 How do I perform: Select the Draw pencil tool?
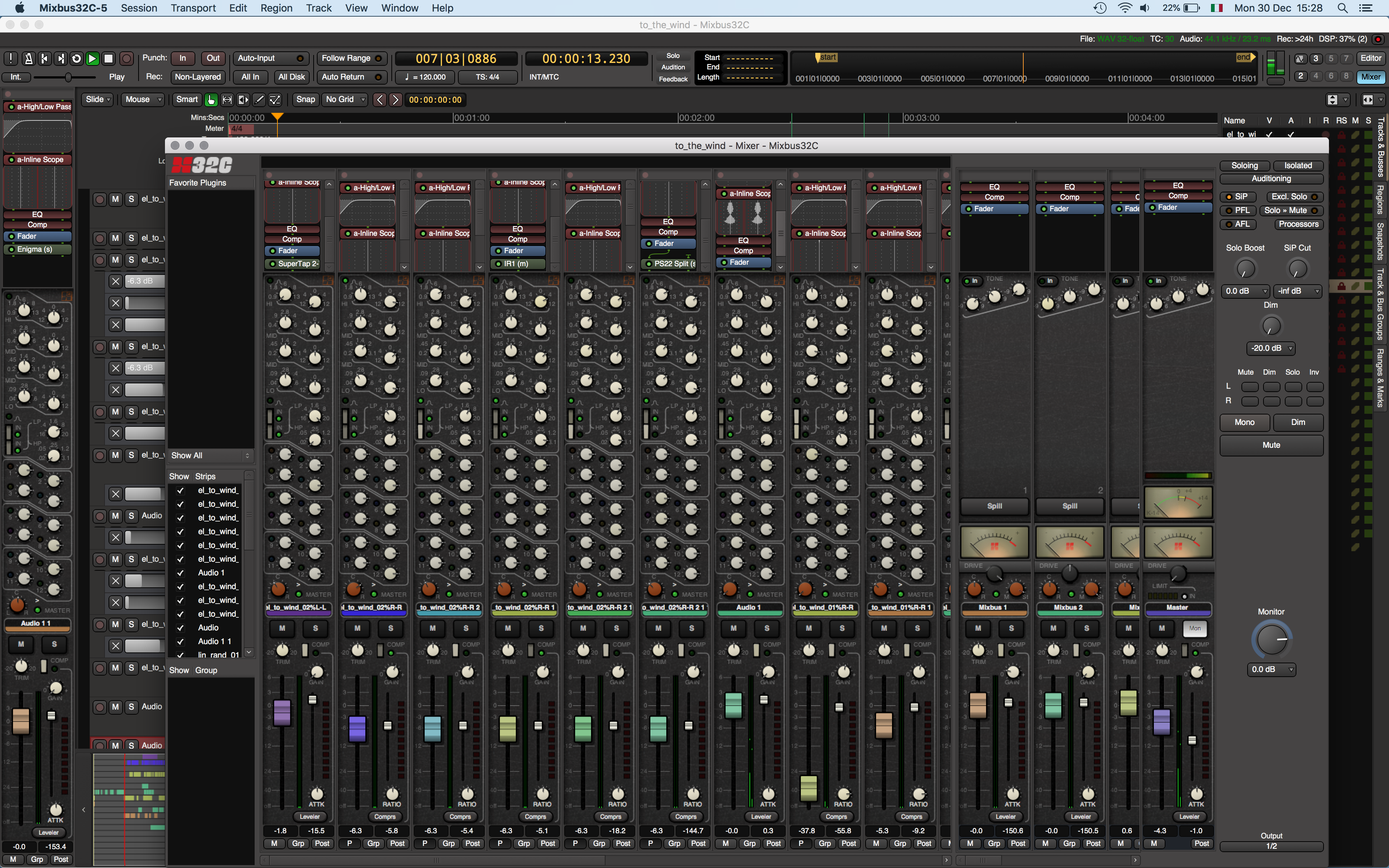[259, 100]
